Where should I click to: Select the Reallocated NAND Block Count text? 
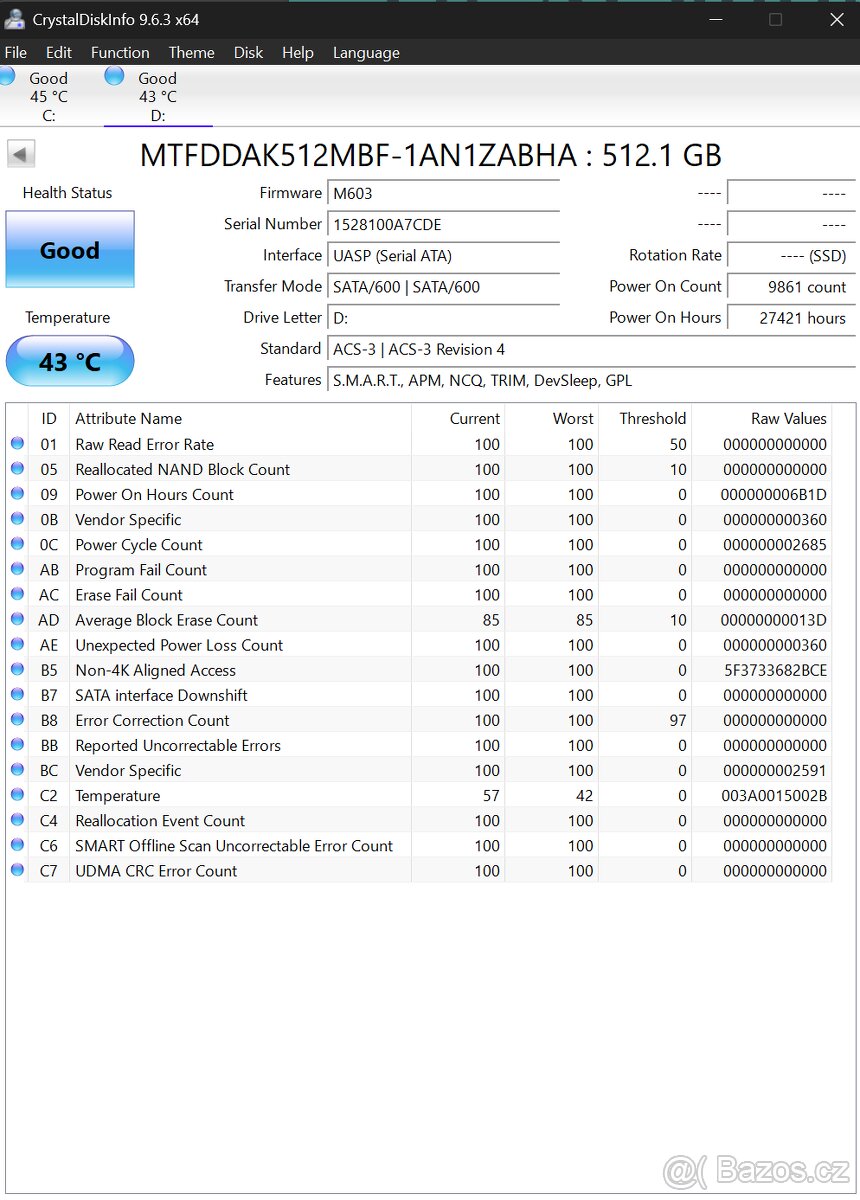(182, 469)
